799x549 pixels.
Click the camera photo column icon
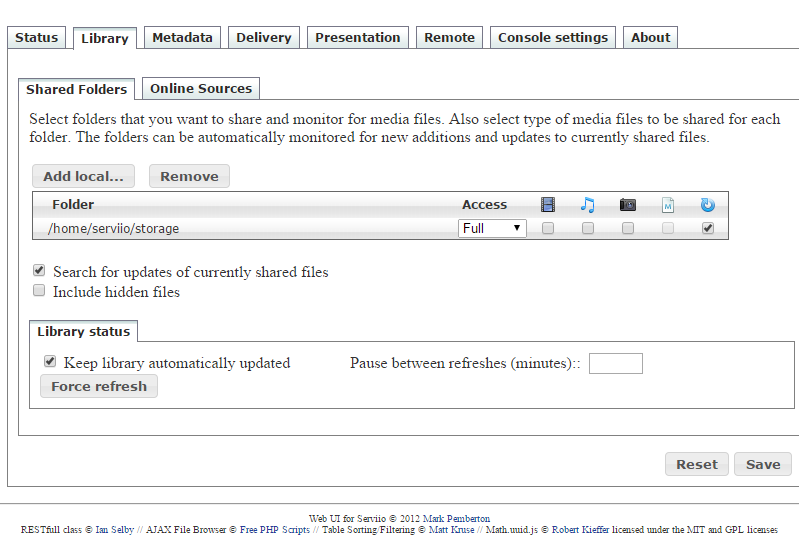point(628,205)
